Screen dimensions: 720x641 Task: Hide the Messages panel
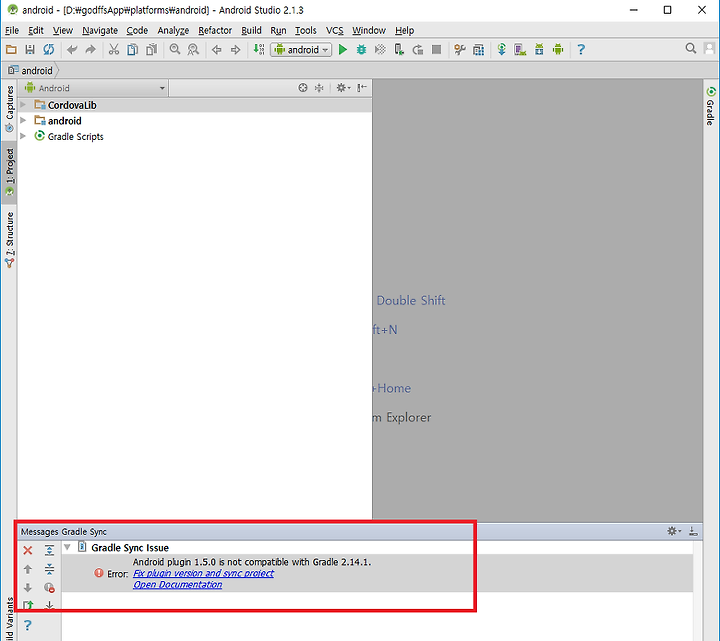click(693, 531)
